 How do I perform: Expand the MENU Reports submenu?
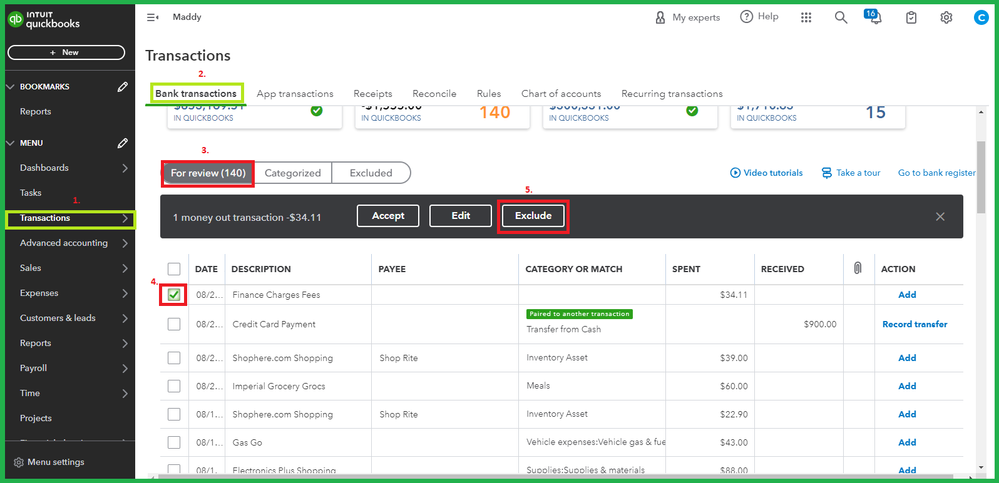pos(125,343)
